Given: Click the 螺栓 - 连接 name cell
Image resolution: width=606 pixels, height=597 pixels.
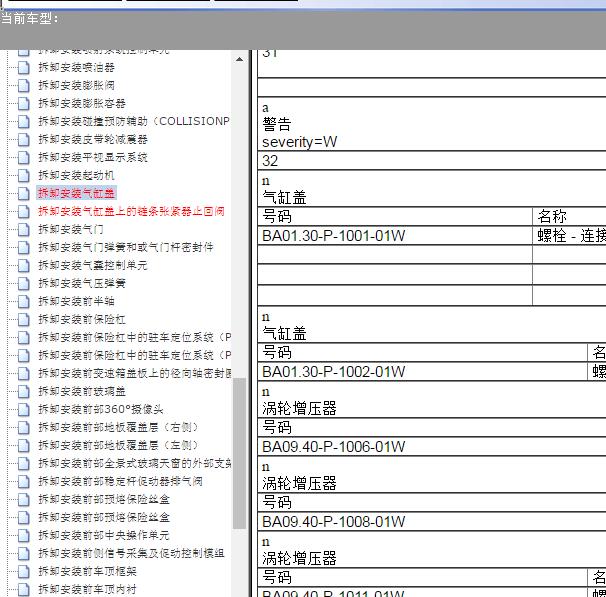Looking at the screenshot, I should click(x=569, y=236).
